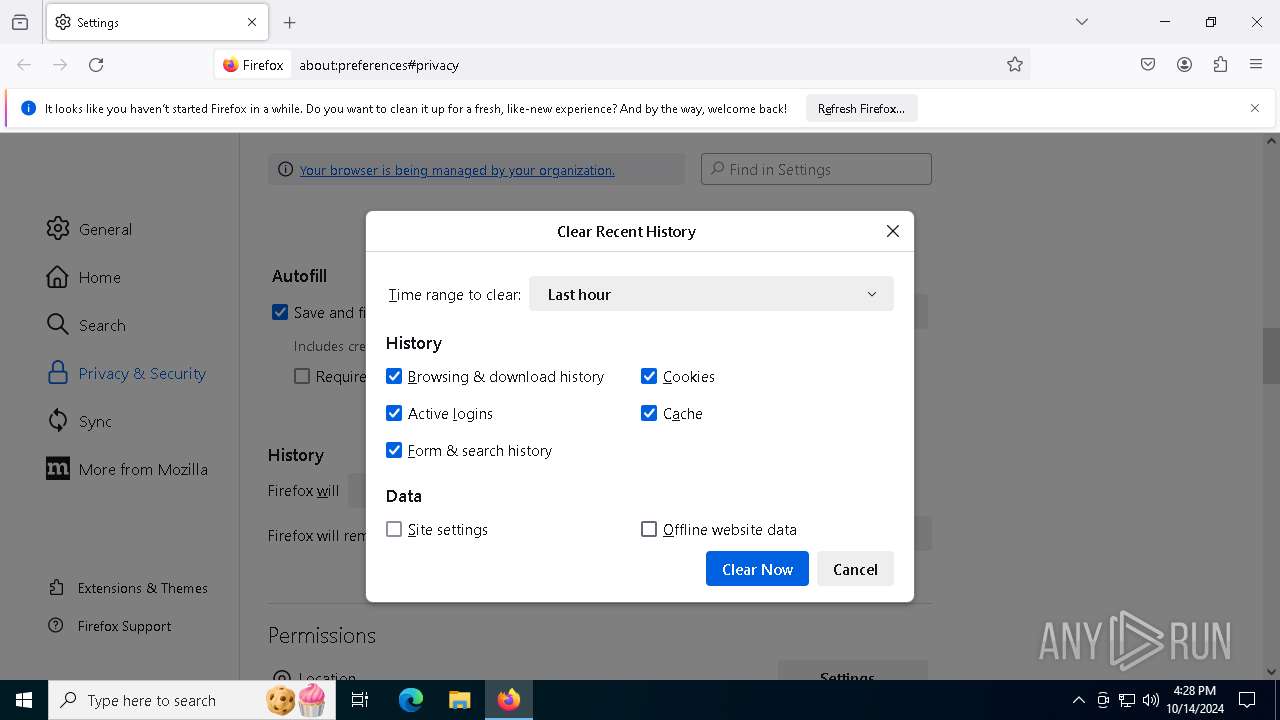Screen dimensions: 1280x720
Task: Click the Windows Start button
Action: click(24, 700)
